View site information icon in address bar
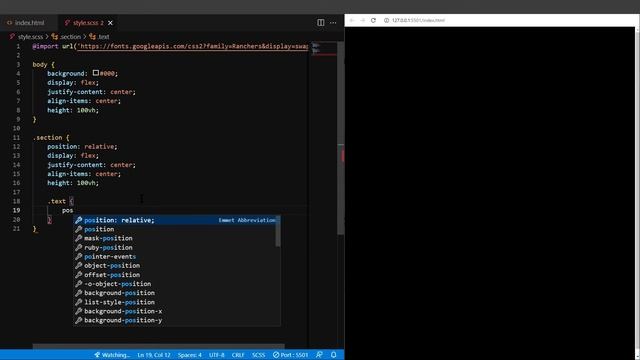The image size is (640, 360). click(386, 20)
